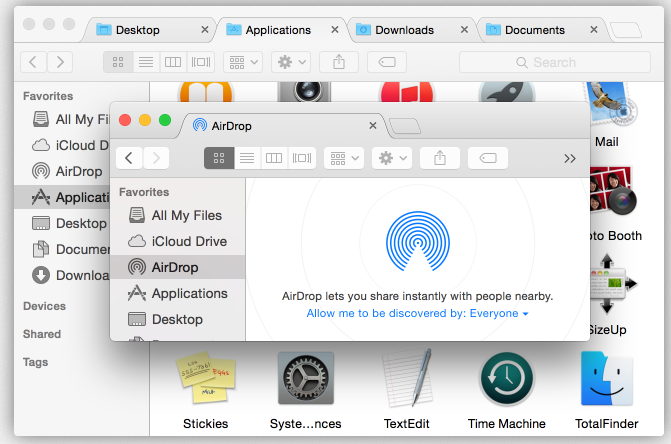Click the Search field

555,62
